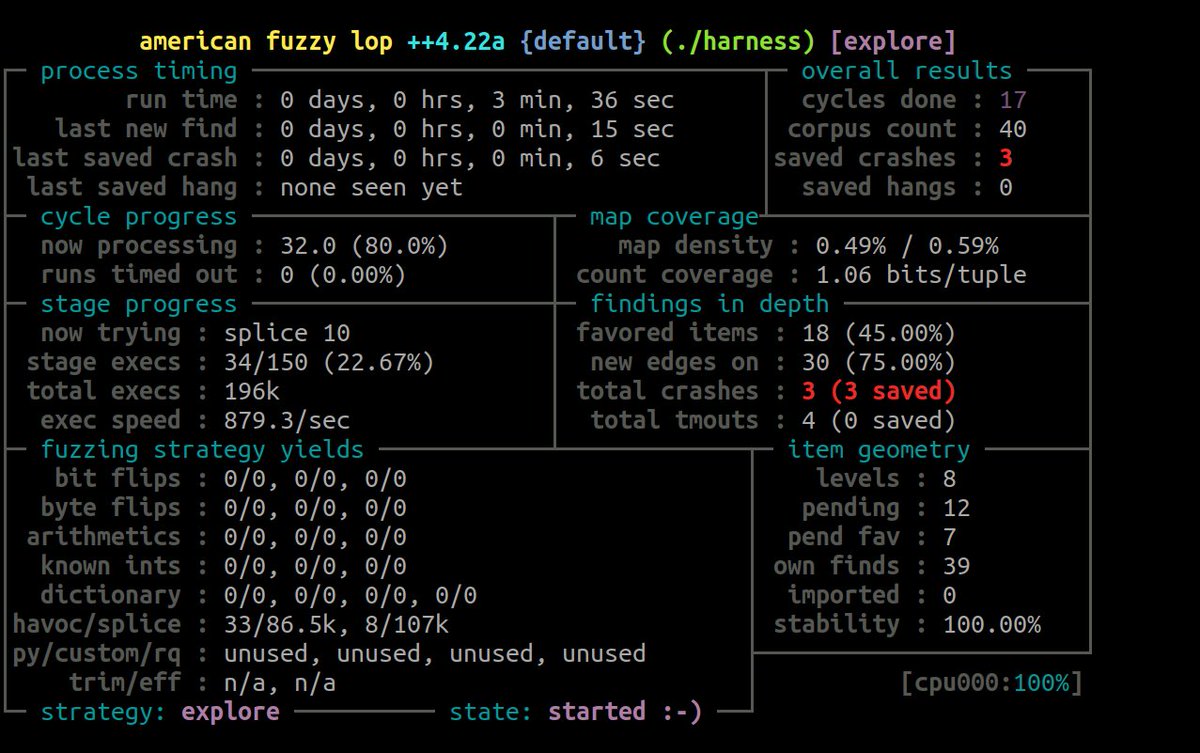Click total tmouts value '4 (0 saved)'

coord(879,420)
